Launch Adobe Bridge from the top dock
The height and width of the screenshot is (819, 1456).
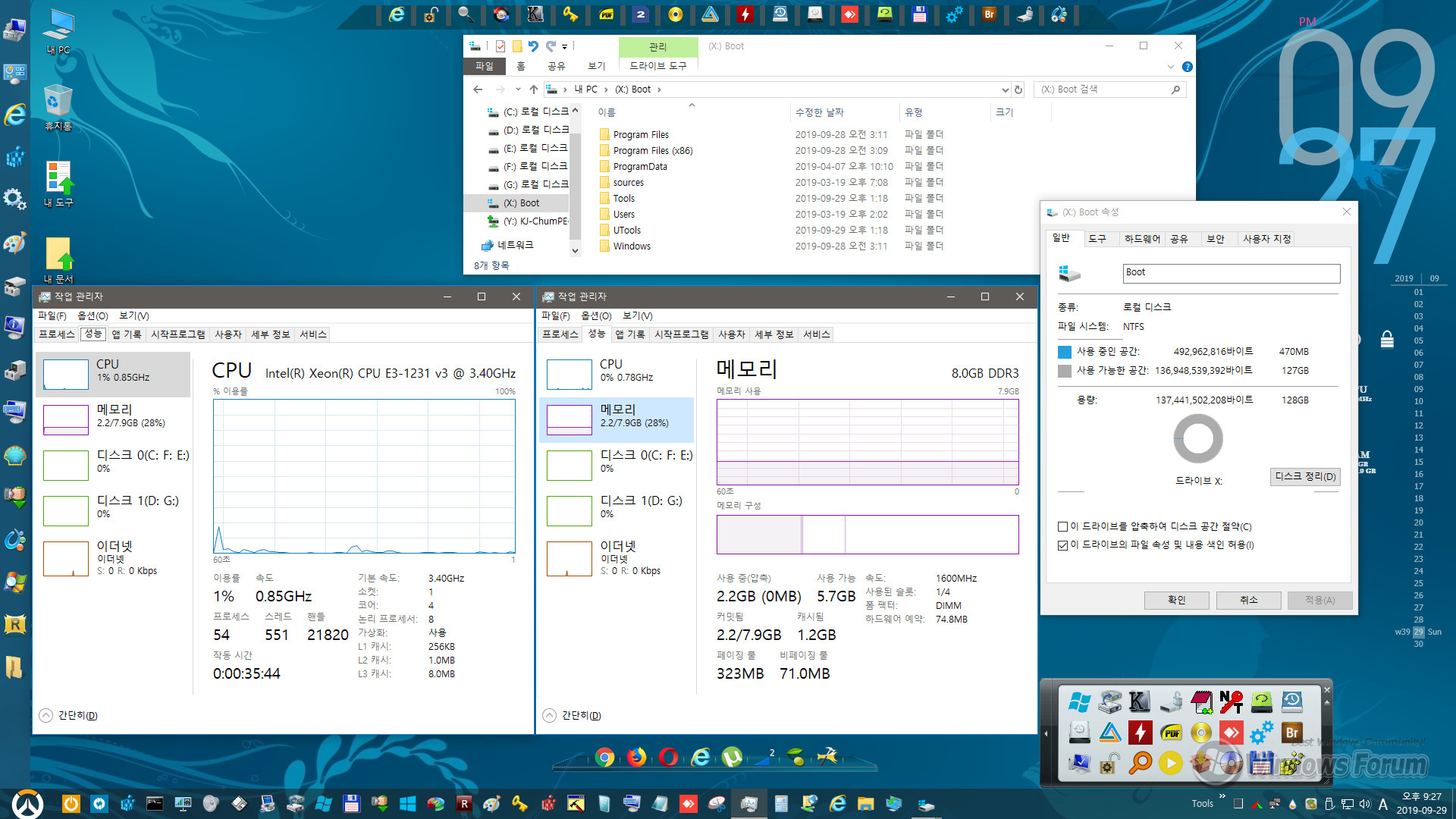tap(989, 14)
